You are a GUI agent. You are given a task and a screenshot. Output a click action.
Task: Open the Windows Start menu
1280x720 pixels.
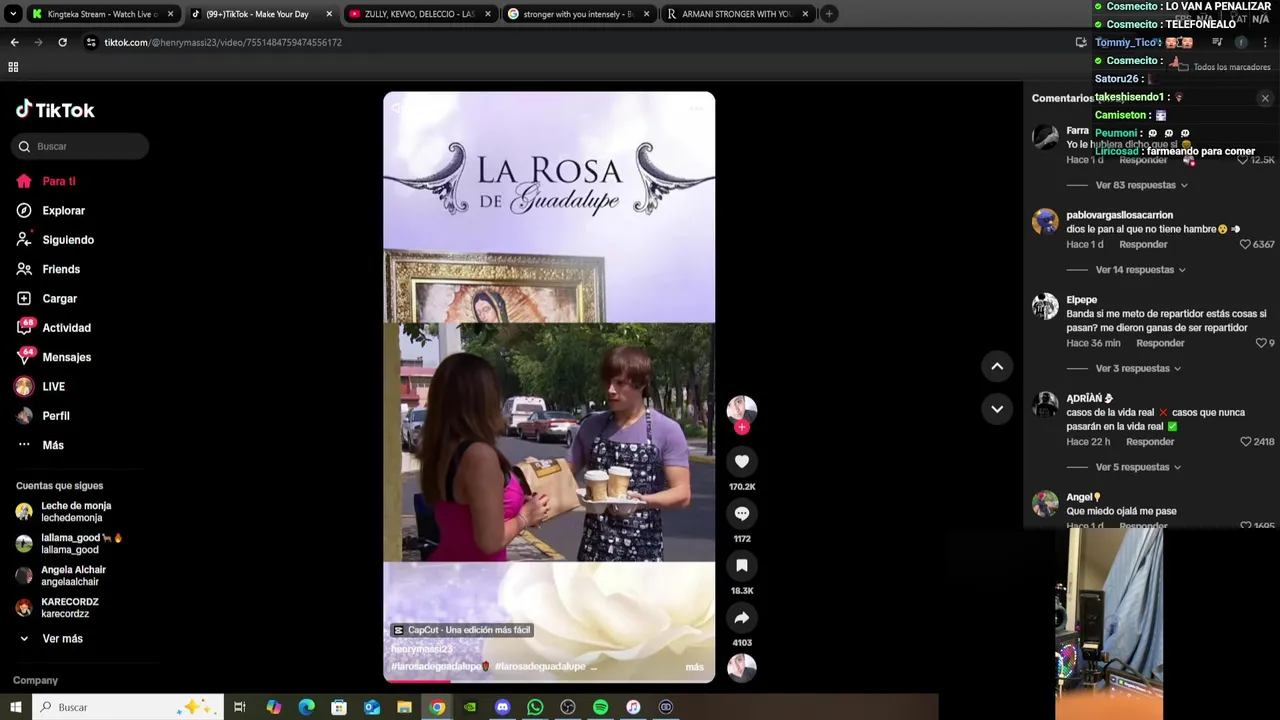coord(15,707)
